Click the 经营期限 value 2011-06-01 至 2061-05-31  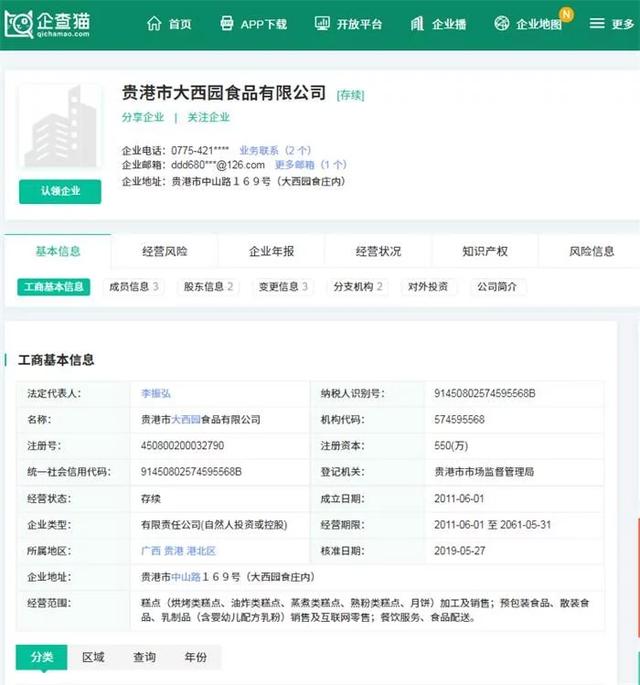[x=492, y=525]
